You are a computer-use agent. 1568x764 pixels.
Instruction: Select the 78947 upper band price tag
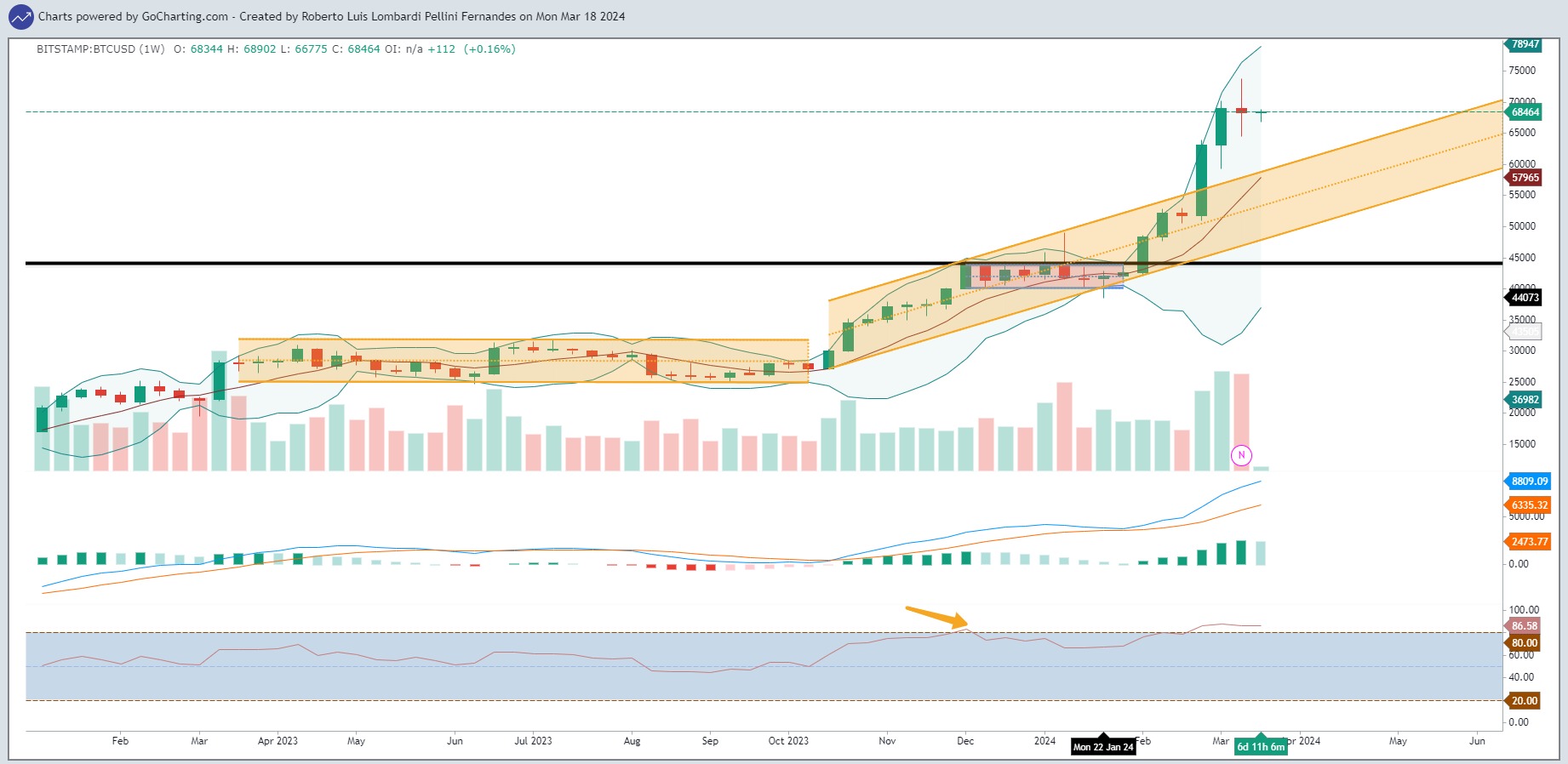(x=1524, y=44)
